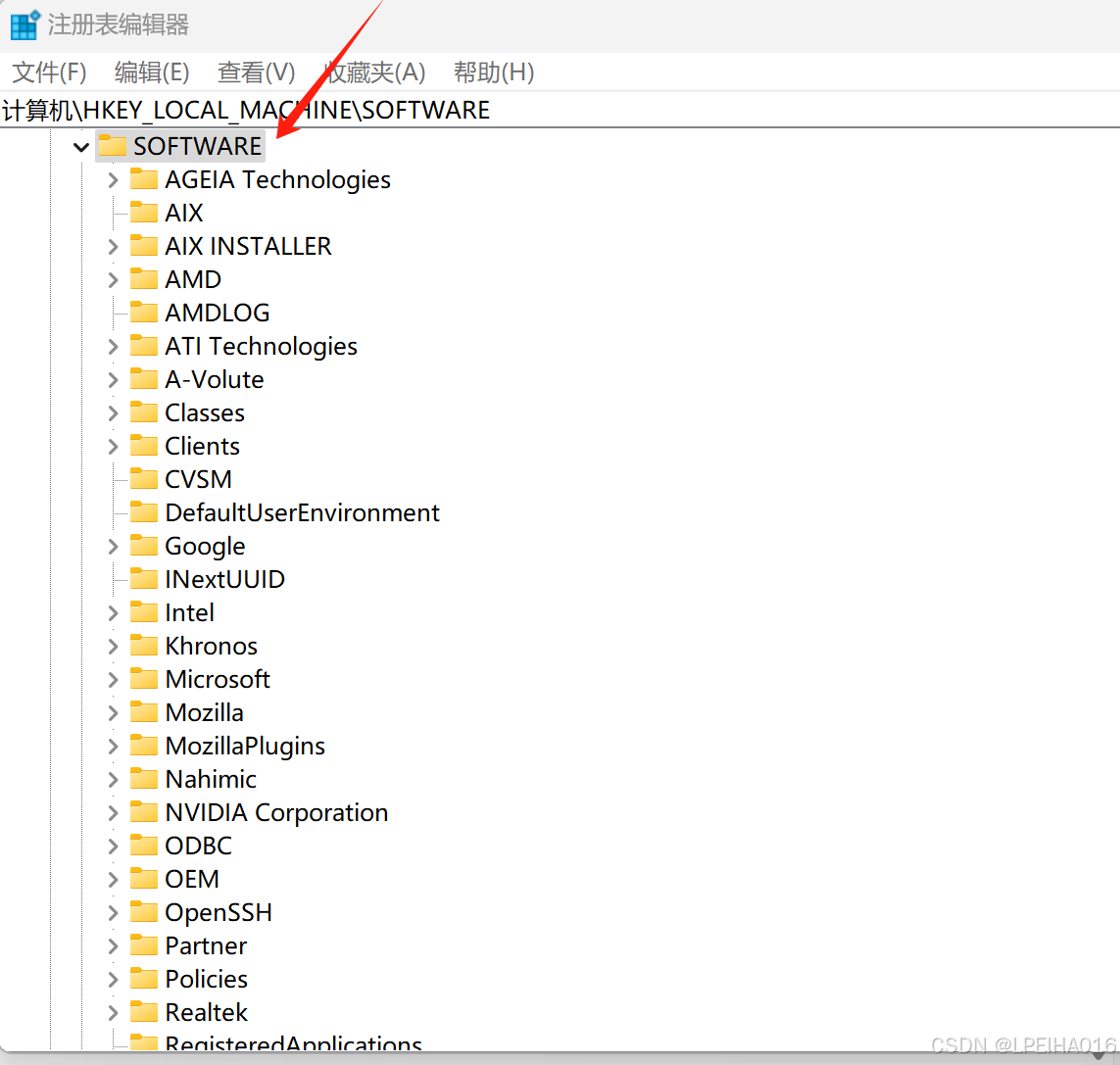
Task: Click the Microsoft folder icon
Action: pos(144,679)
